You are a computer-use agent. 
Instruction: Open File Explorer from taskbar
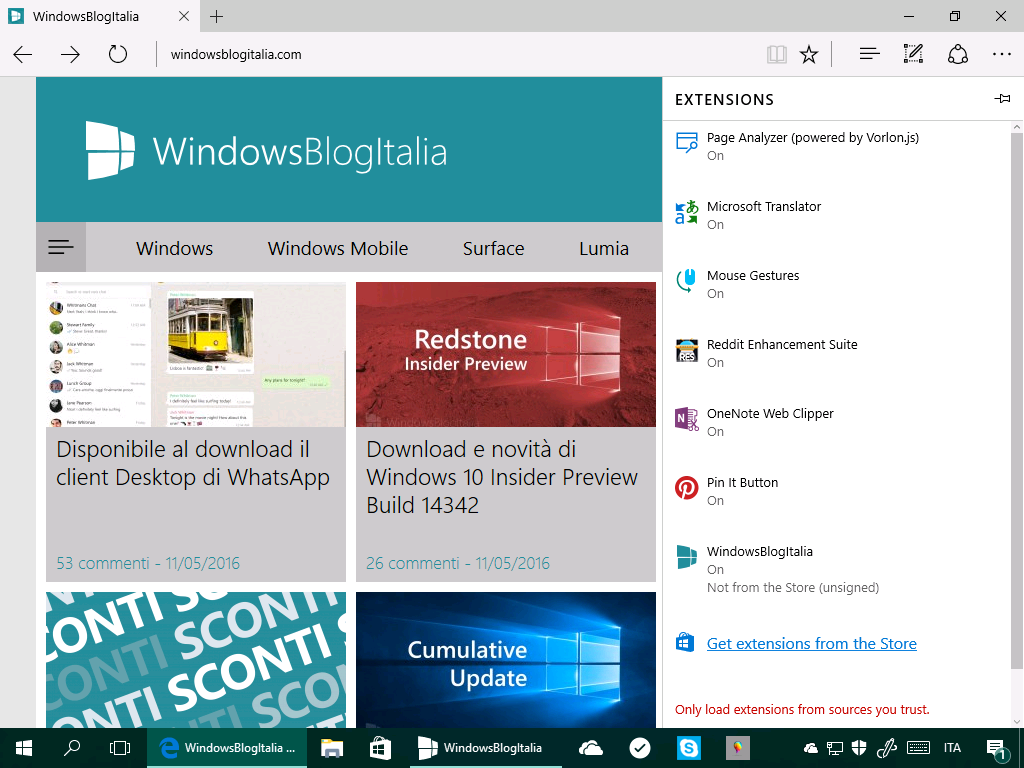coord(332,748)
